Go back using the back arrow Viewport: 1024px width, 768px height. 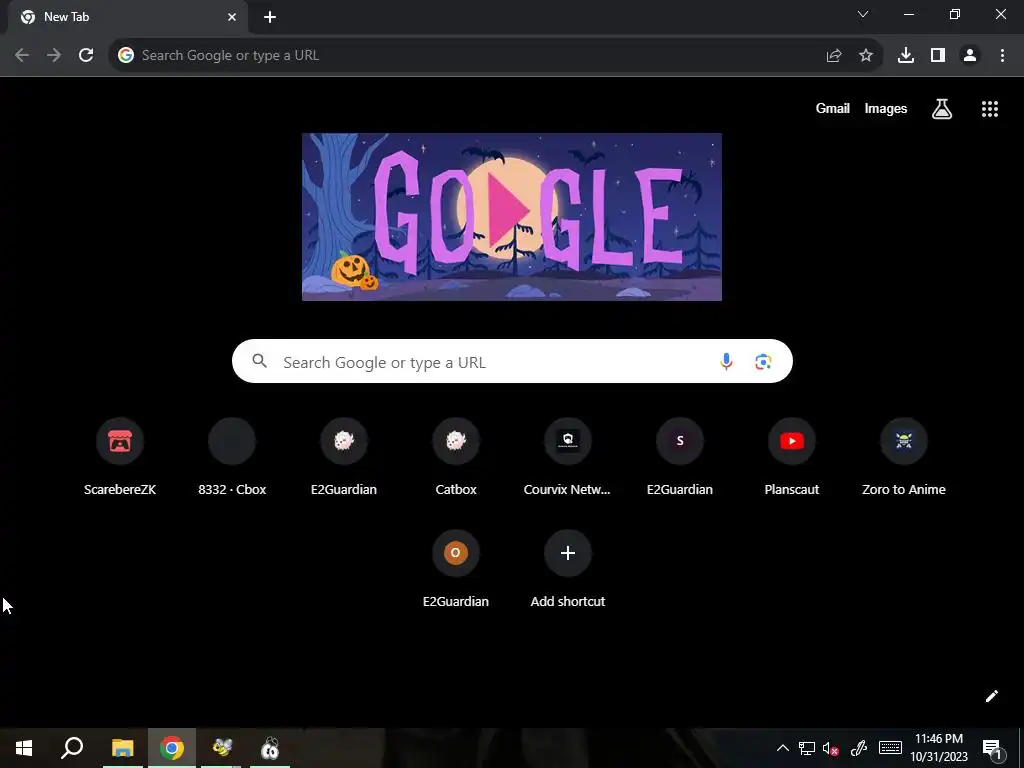tap(22, 56)
